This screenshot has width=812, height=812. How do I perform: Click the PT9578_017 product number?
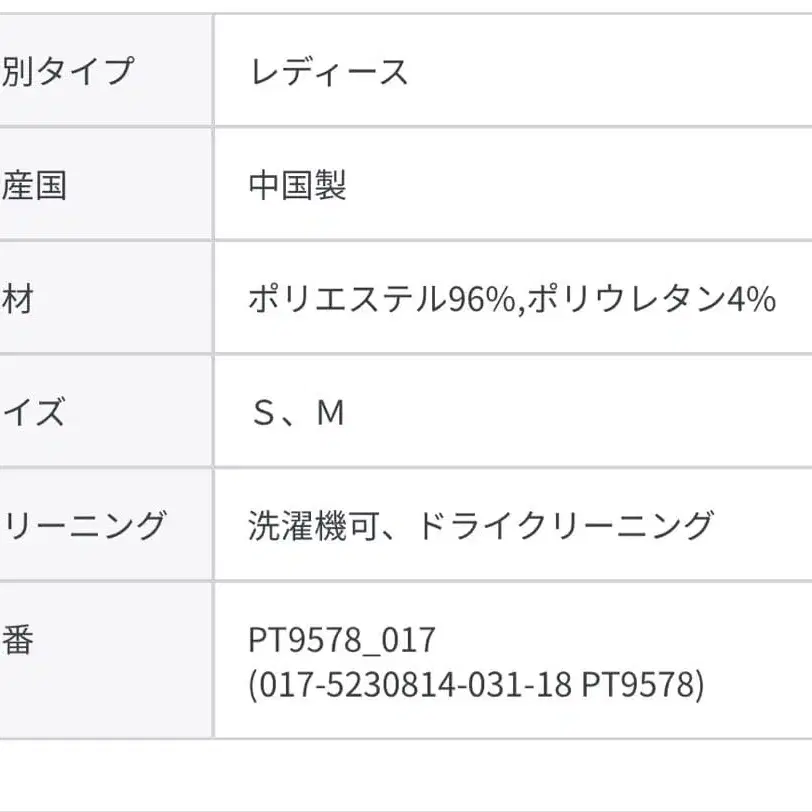(342, 640)
